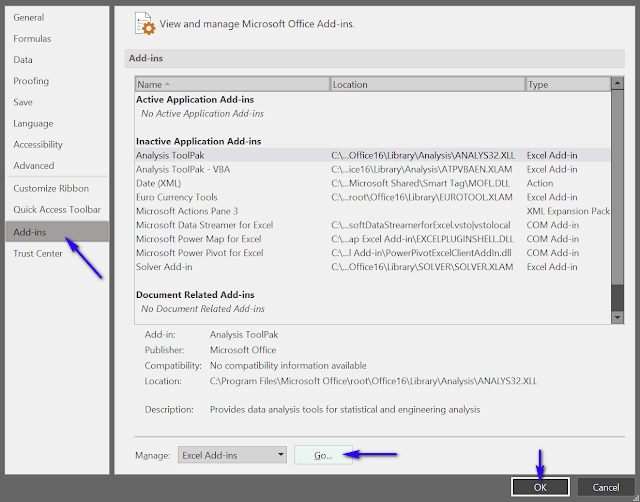Image resolution: width=640 pixels, height=502 pixels.
Task: Select Euro Currency Tools add-in
Action: coord(373,197)
